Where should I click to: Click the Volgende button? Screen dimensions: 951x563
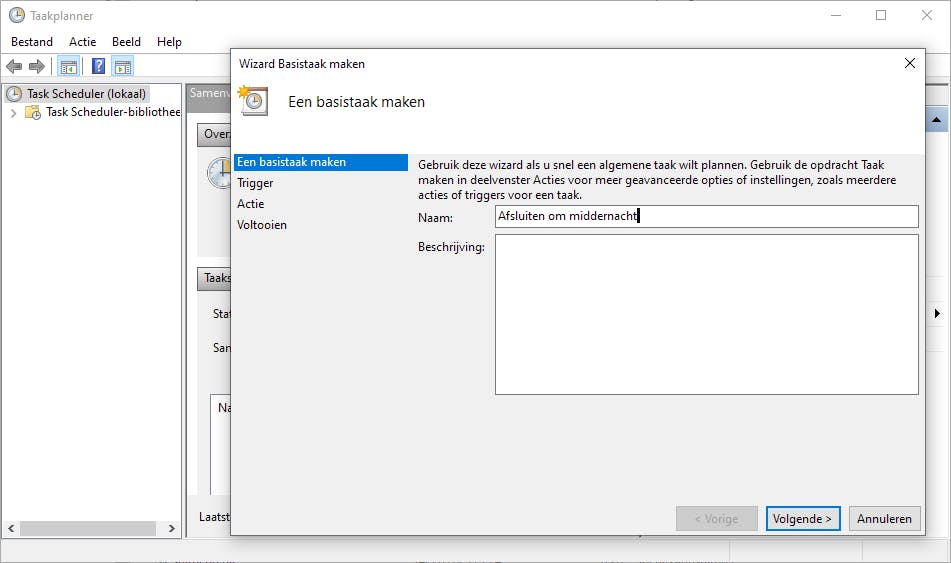803,519
